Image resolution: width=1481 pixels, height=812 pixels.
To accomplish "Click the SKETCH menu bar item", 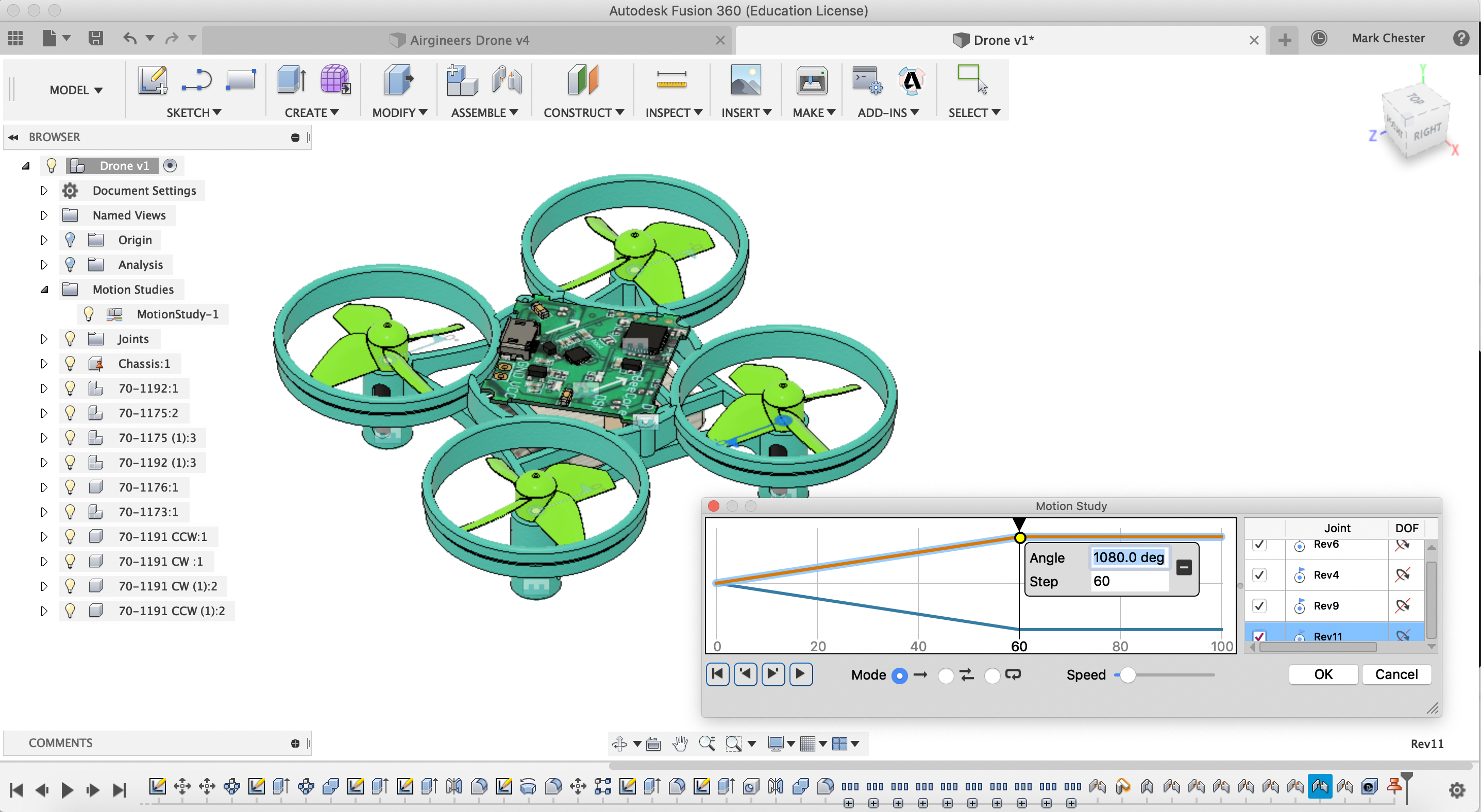I will pos(194,112).
